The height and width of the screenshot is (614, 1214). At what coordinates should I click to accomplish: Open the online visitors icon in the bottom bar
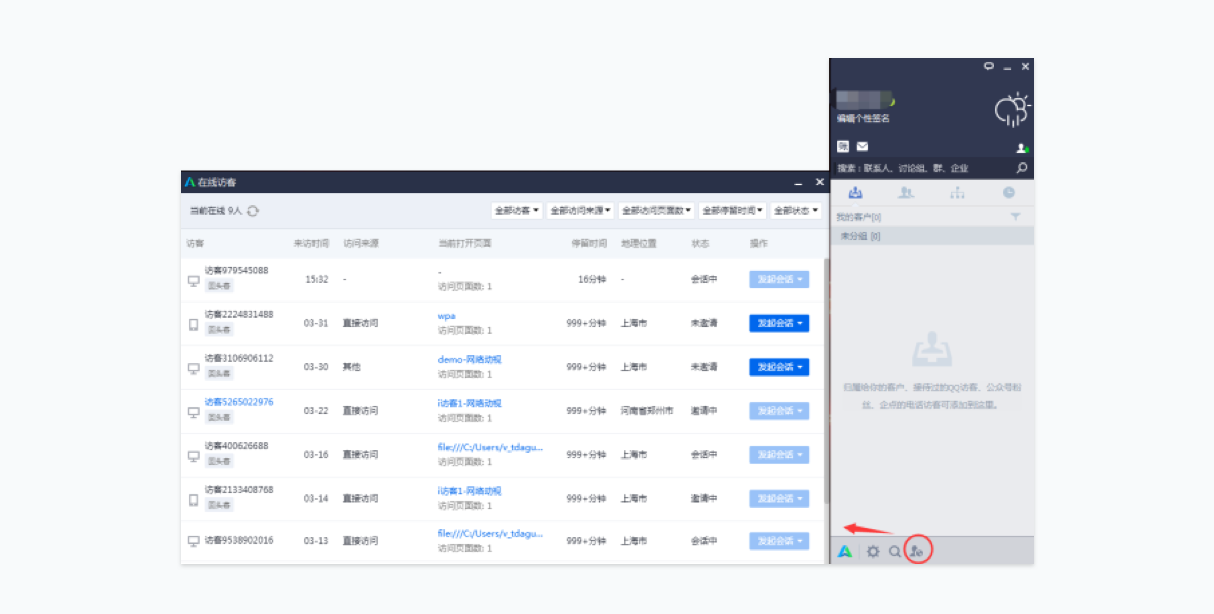pos(917,551)
